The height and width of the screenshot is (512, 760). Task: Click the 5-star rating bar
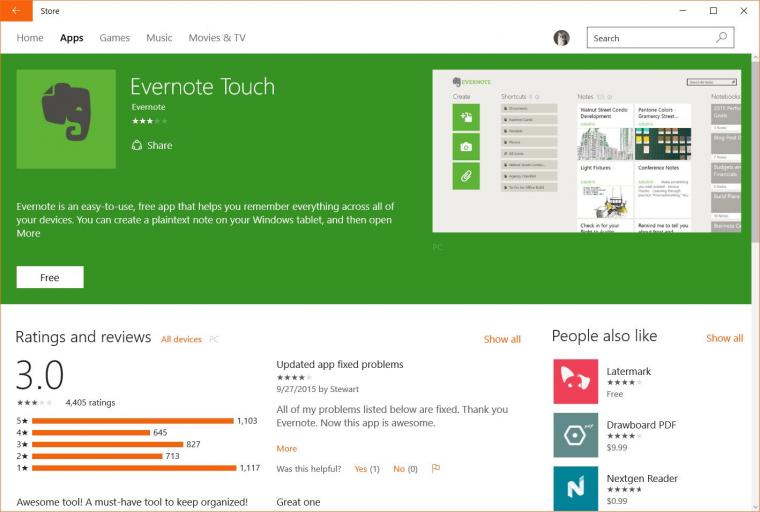tap(133, 421)
